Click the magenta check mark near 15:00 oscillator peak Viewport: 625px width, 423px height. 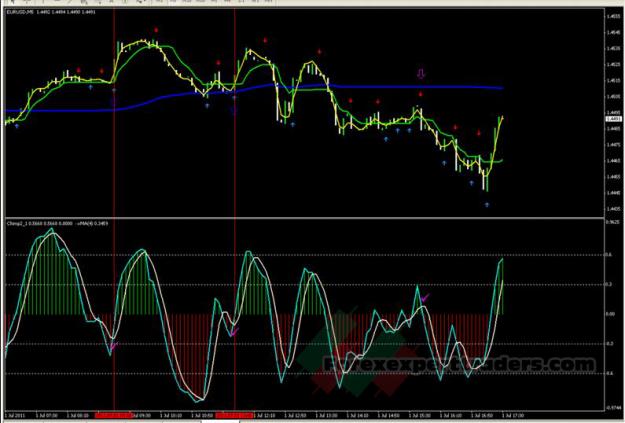click(425, 297)
